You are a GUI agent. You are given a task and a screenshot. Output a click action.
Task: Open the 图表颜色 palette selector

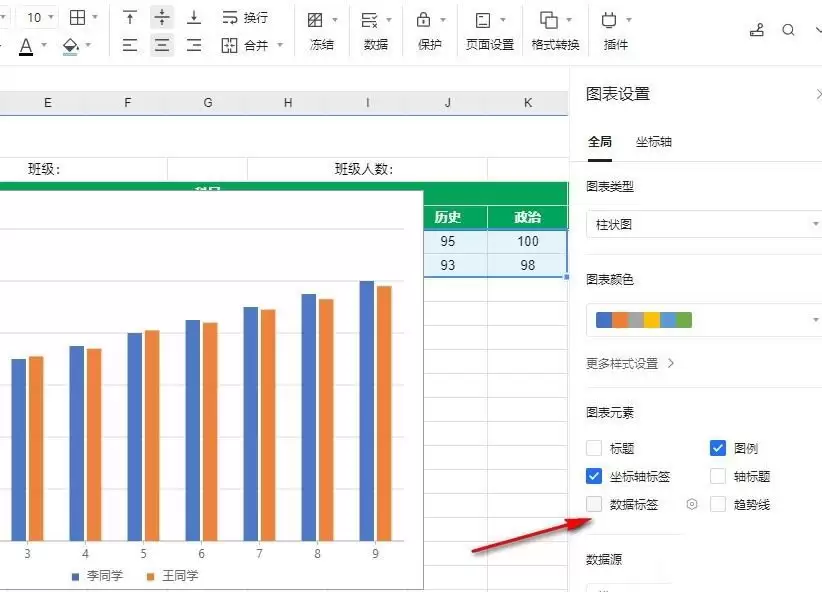click(705, 320)
